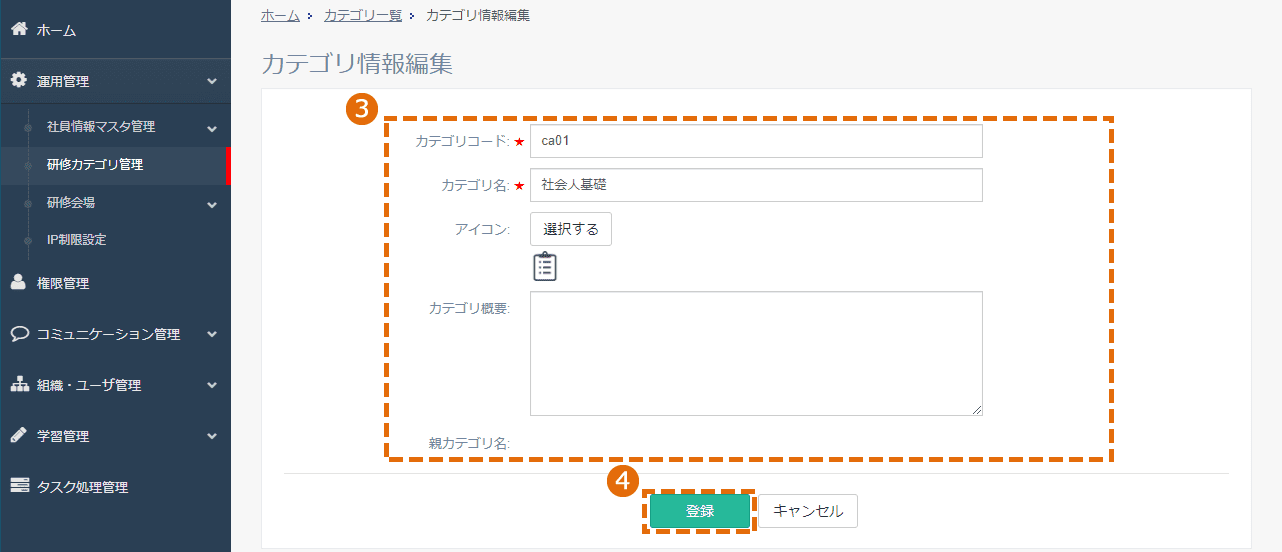
Task: Click the キャンセル button
Action: tap(808, 511)
